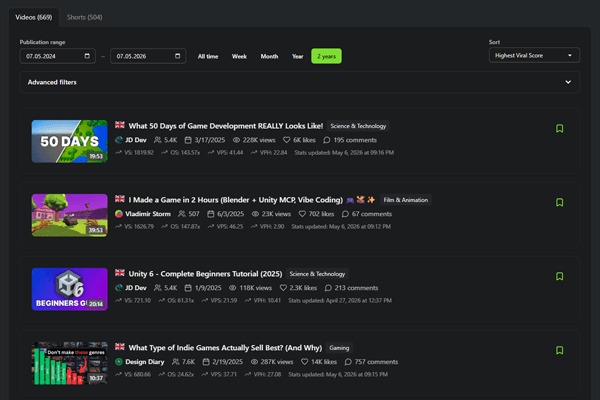This screenshot has width=600, height=400.
Task: Bookmark the Blender + Unity MCP video
Action: [559, 202]
